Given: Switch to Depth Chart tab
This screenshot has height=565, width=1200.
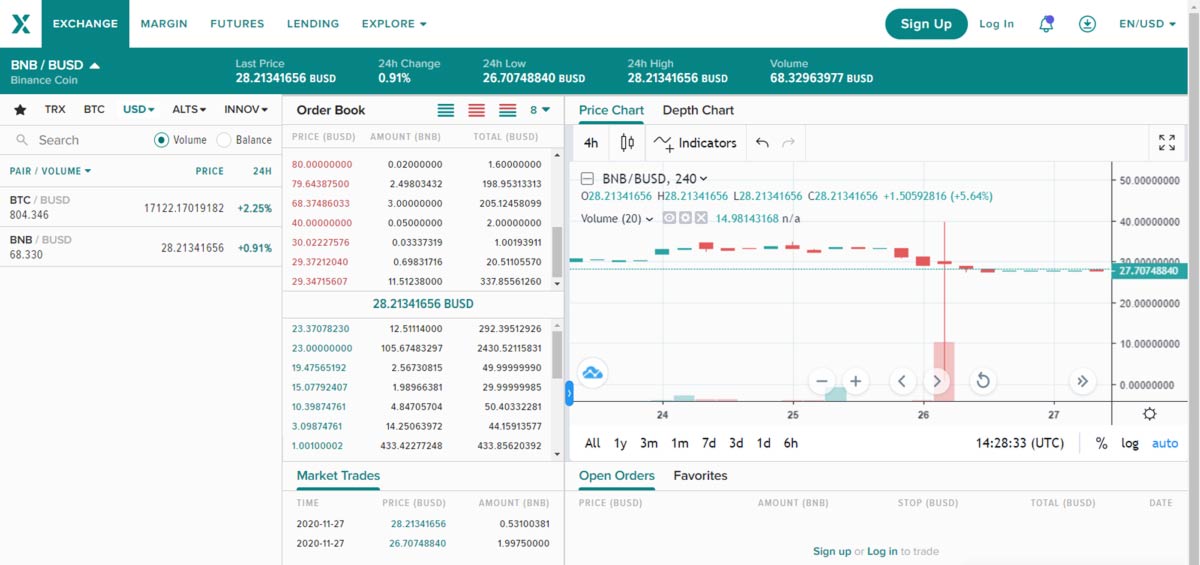Looking at the screenshot, I should (x=698, y=110).
